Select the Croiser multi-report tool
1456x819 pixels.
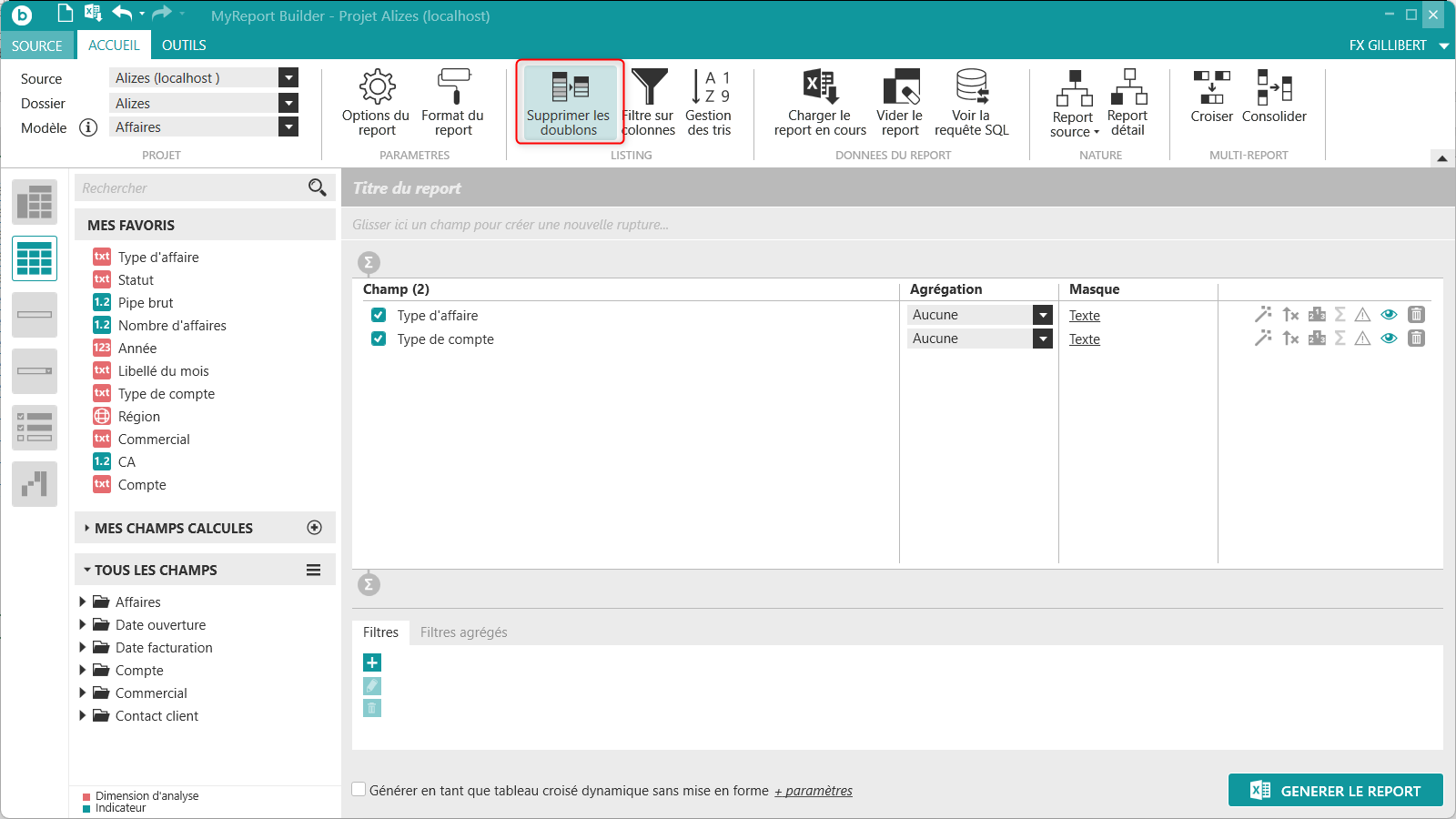coord(1211,87)
